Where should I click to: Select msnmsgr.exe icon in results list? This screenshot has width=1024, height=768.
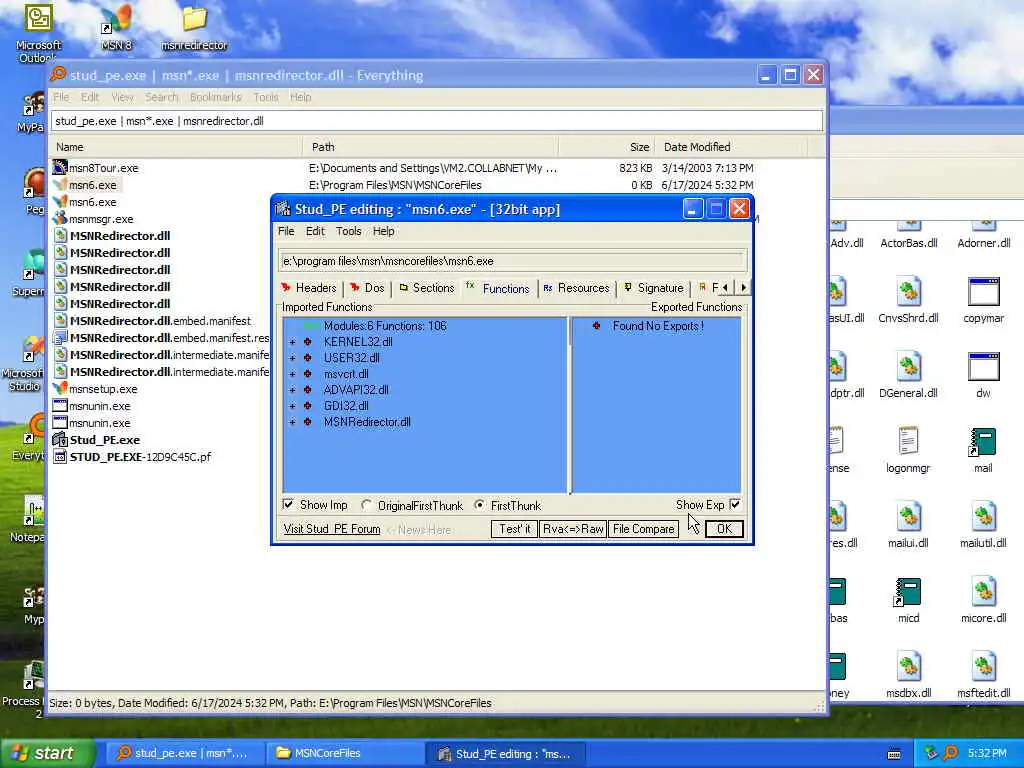click(60, 219)
